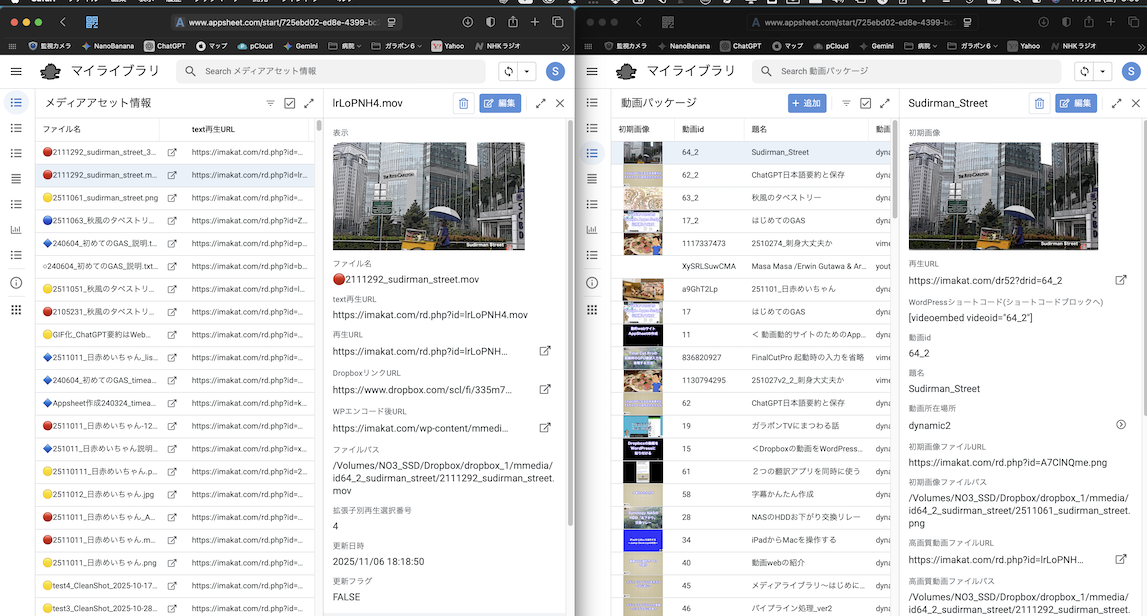This screenshot has width=1147, height=616.
Task: Click the info icon in right window sidebar
Action: coord(592,283)
